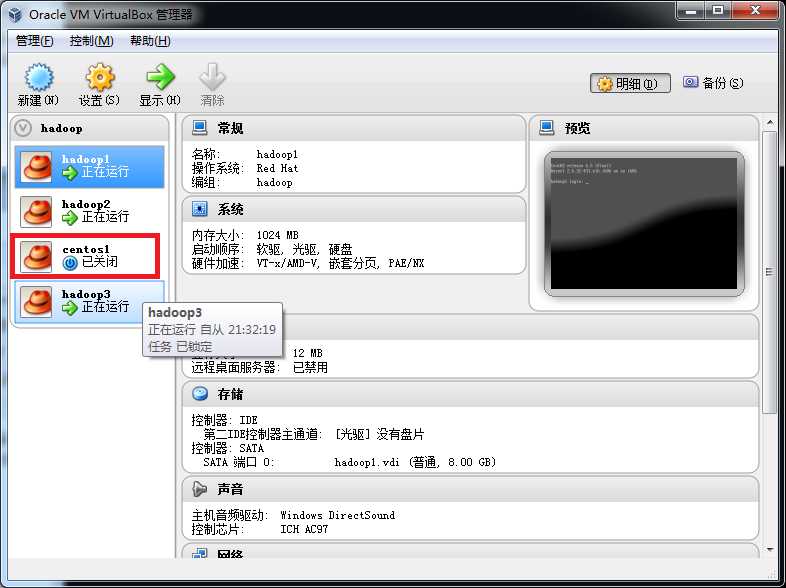The image size is (786, 588).
Task: Collapse the hadoop group chevron
Action: tap(23, 128)
